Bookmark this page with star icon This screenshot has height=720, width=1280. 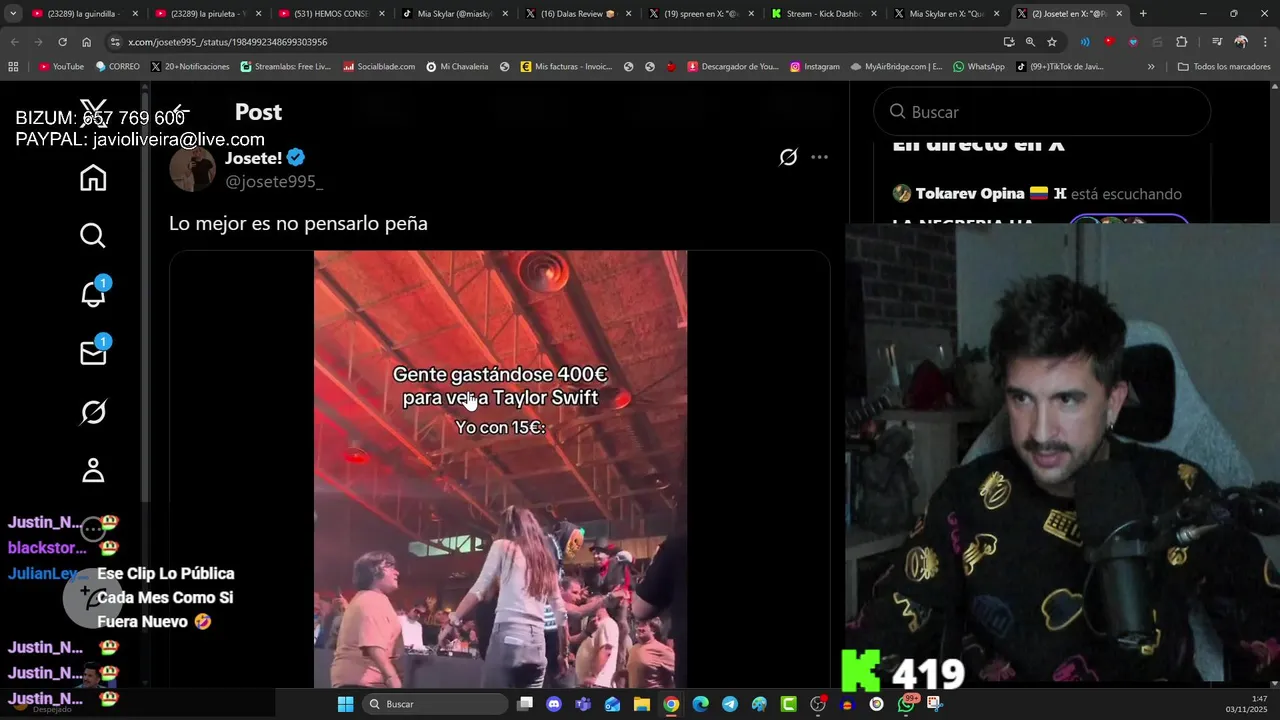coord(1052,42)
